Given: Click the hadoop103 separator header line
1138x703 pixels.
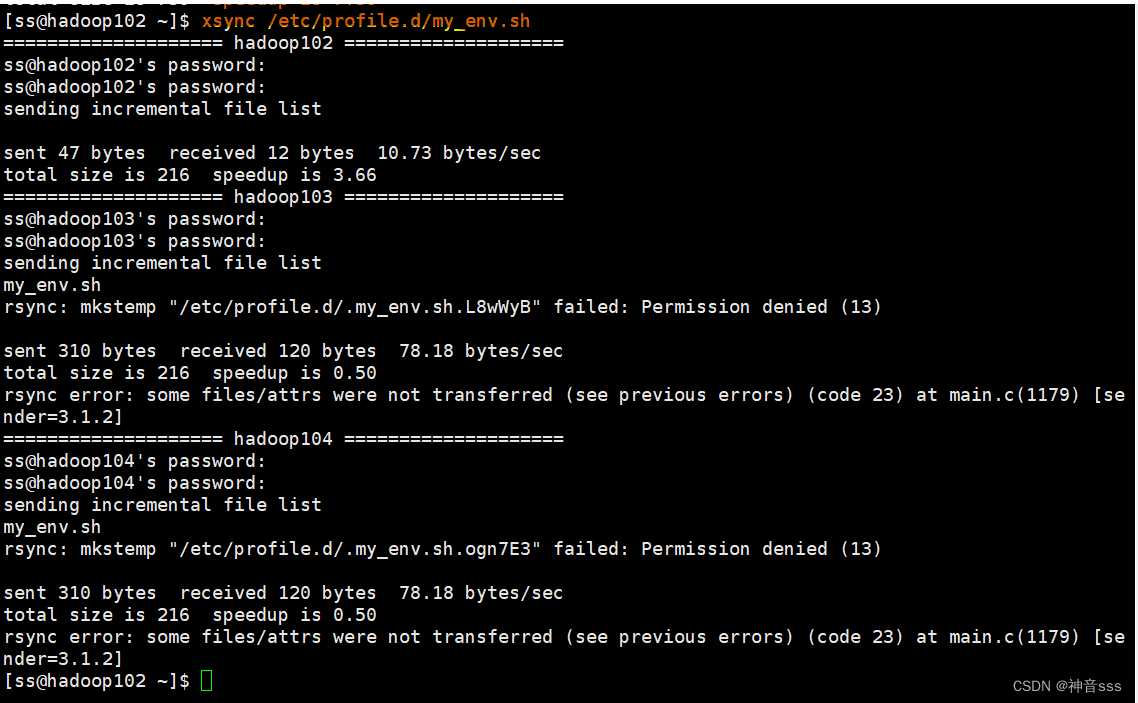Looking at the screenshot, I should point(283,197).
